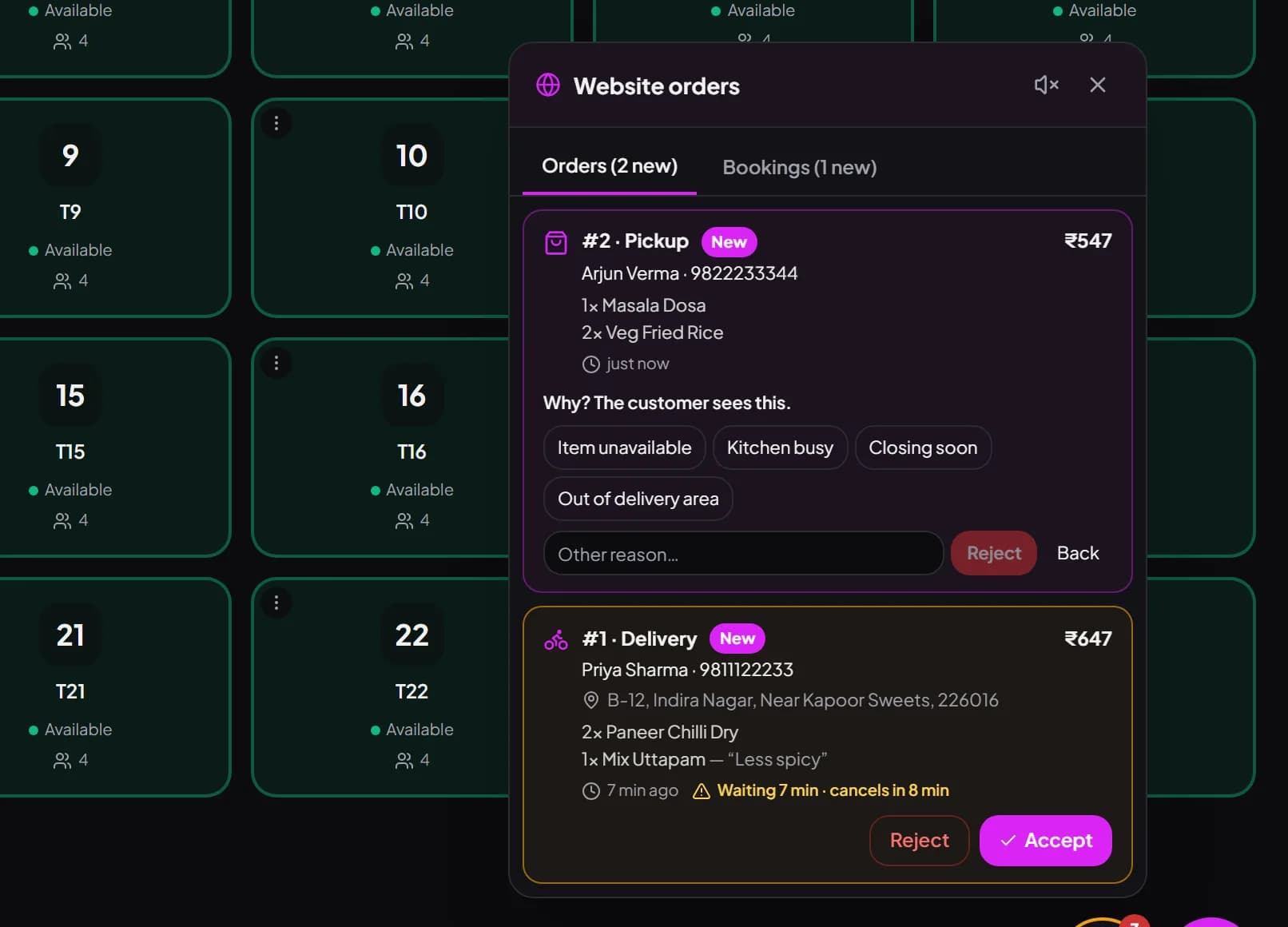Click customer name Priya Sharma · 9811122233
Screen dimensions: 1288x927
tap(687, 670)
